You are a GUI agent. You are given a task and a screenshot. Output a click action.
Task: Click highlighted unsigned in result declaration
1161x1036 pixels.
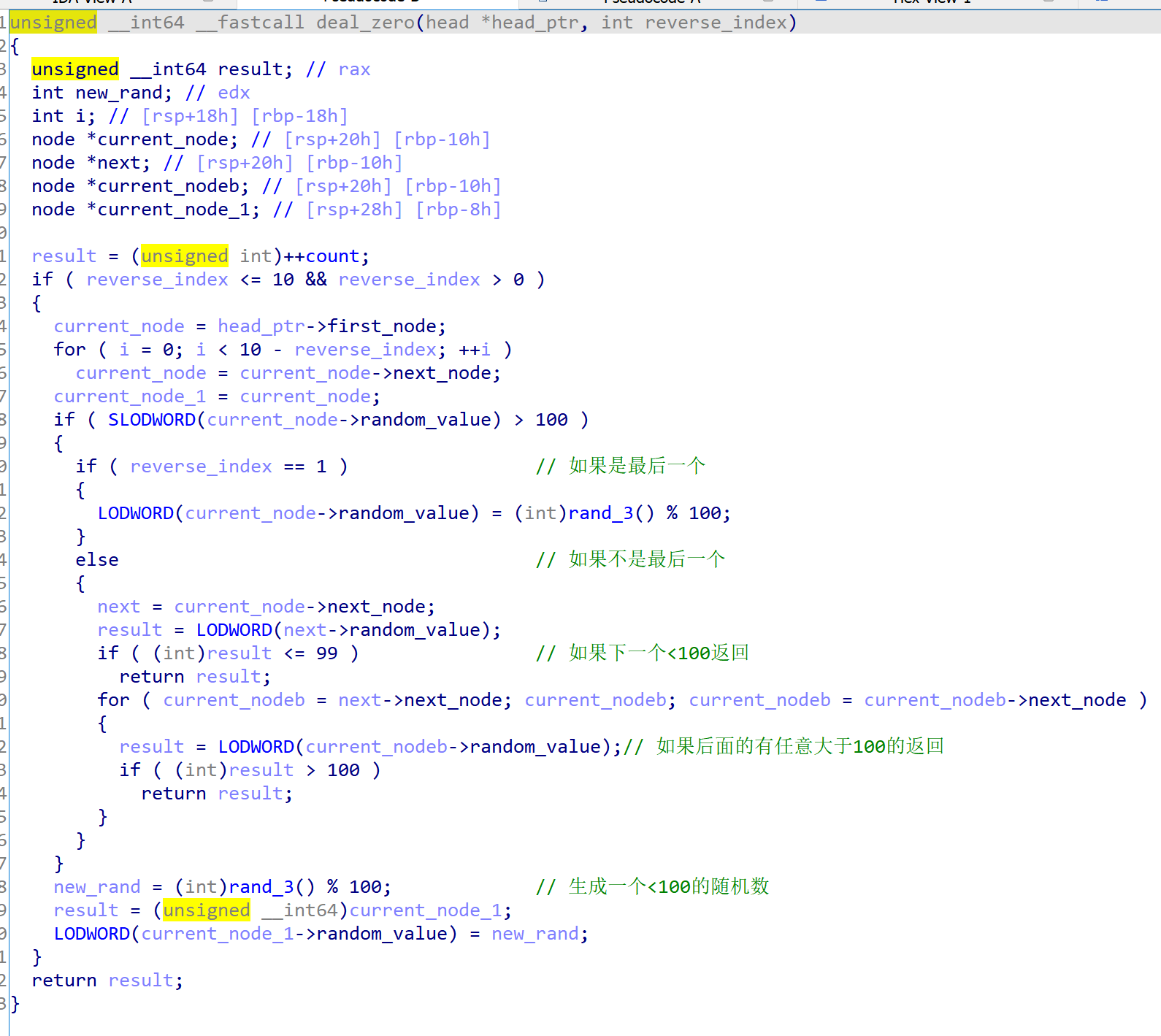(75, 69)
